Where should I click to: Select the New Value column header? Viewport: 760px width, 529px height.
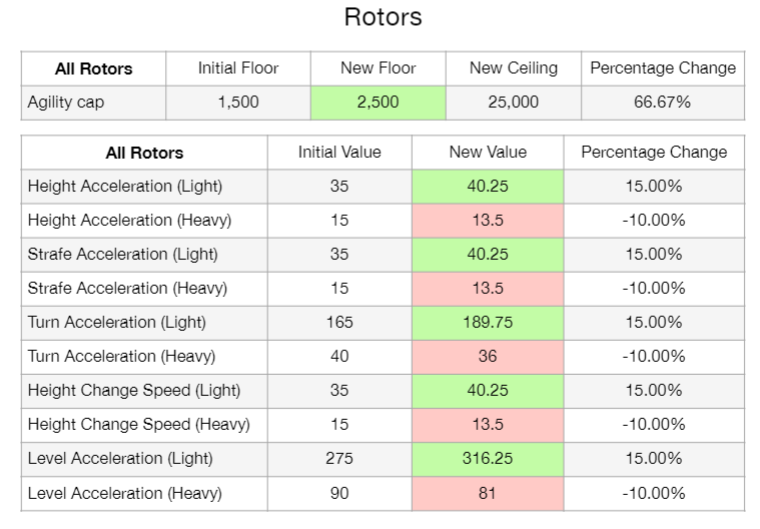tap(487, 152)
